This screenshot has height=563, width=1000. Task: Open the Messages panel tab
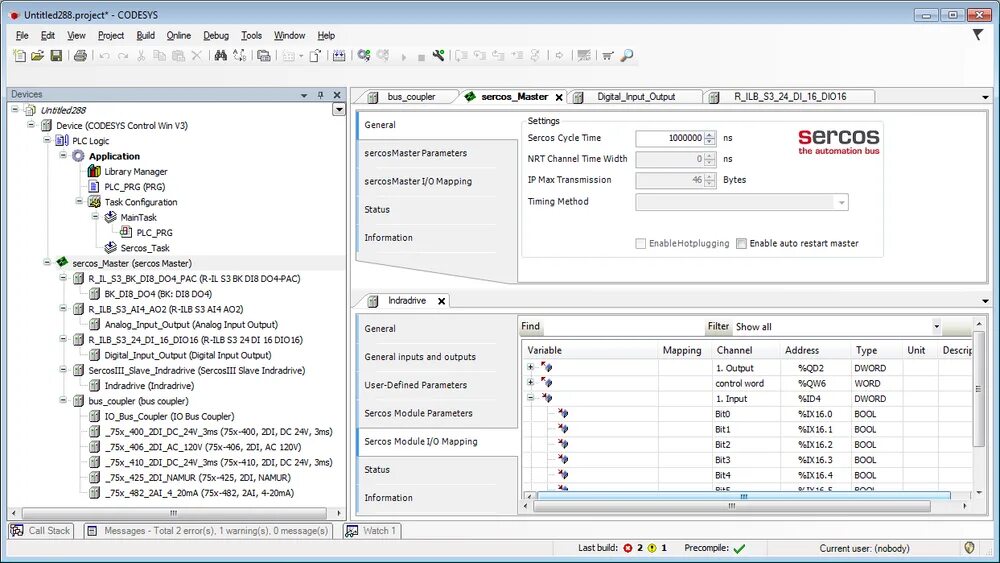click(x=209, y=530)
